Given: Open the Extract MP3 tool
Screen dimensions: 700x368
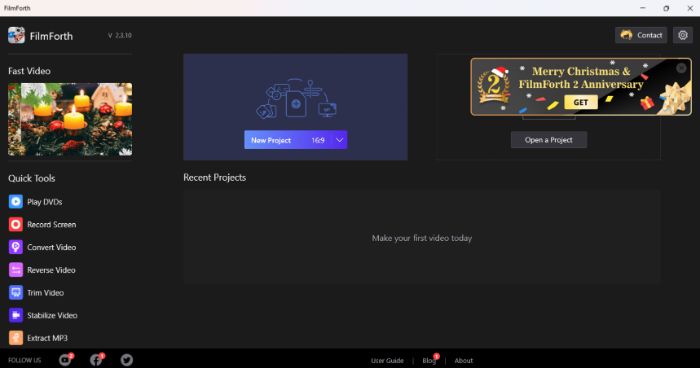Looking at the screenshot, I should pyautogui.click(x=38, y=338).
